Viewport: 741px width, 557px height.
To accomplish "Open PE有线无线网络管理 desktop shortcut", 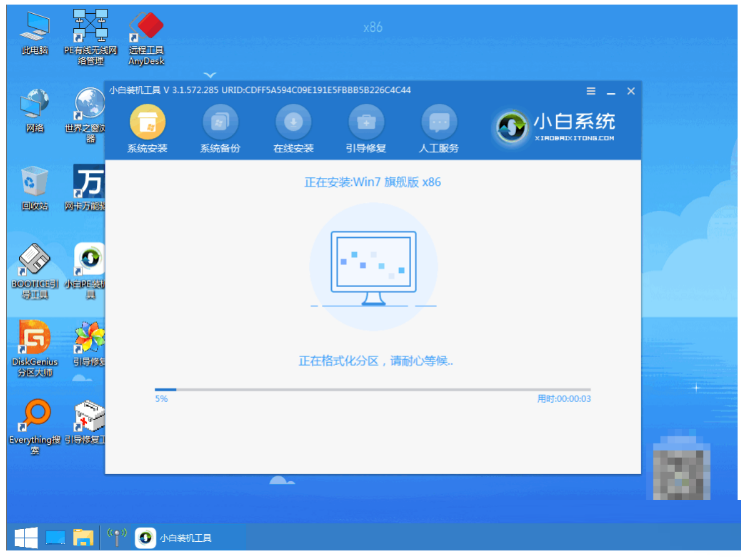I will 90,38.
